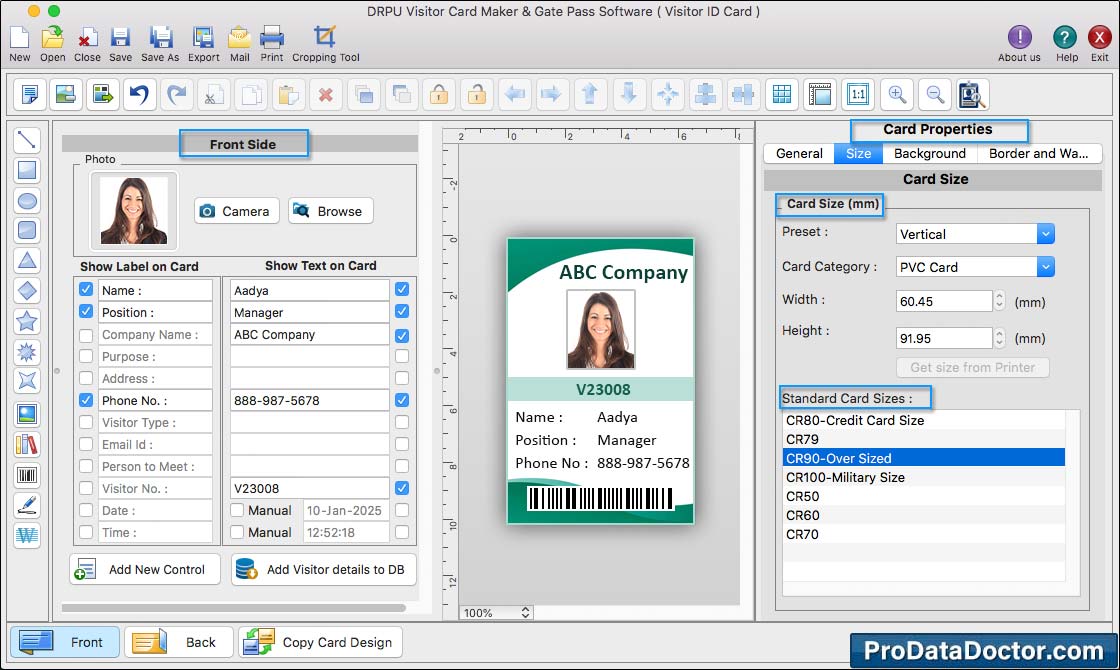Click the Phone No. field 888-987-5678
Image resolution: width=1120 pixels, height=670 pixels.
309,400
